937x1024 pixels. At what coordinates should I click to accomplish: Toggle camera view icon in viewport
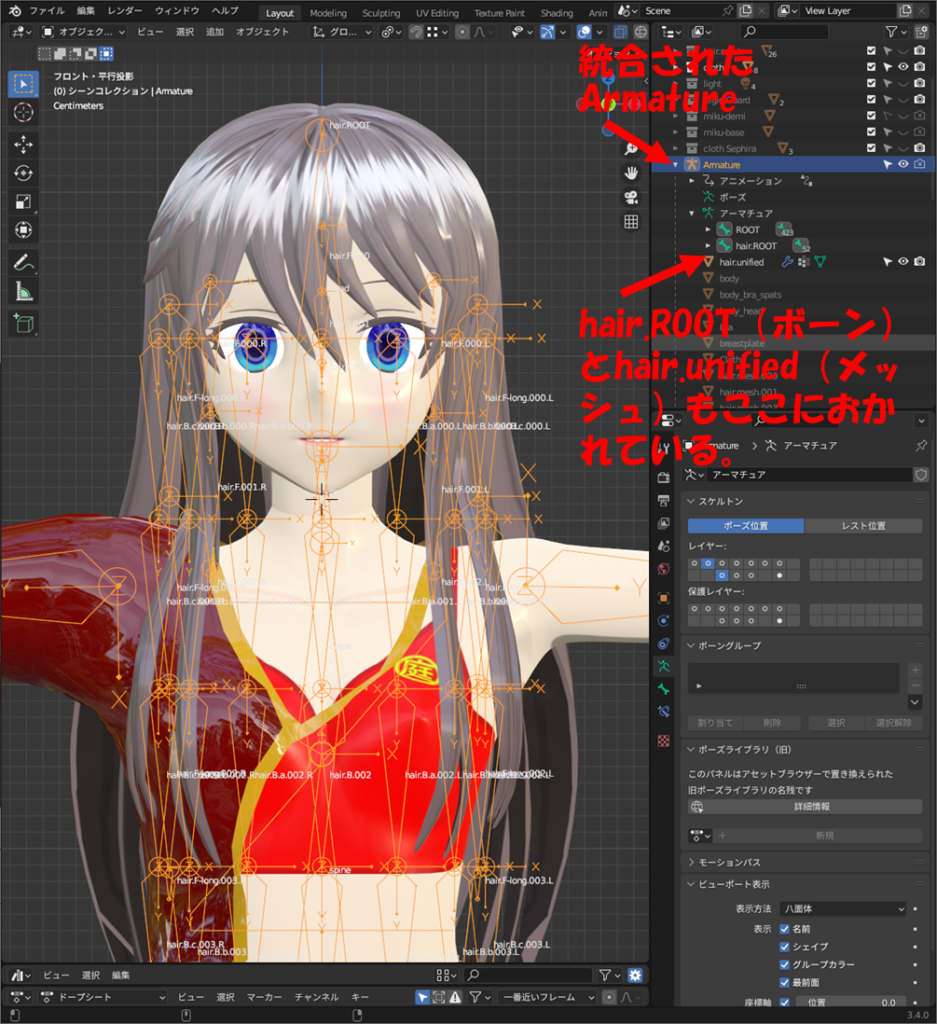pos(631,197)
